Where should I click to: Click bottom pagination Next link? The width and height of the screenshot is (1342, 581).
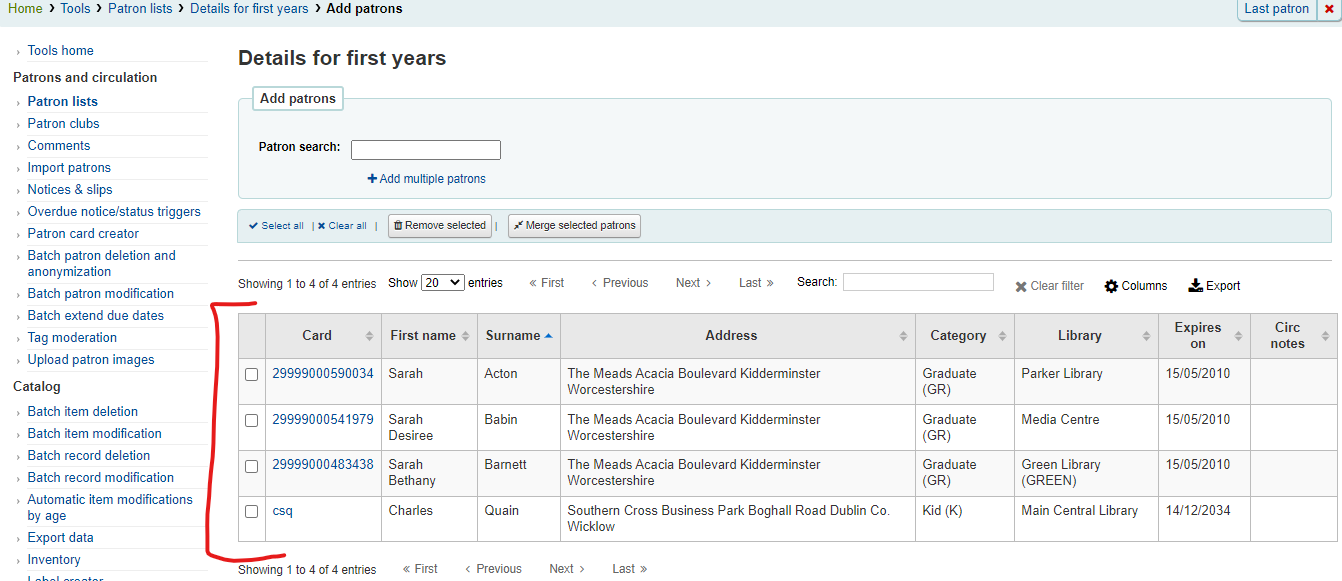pos(566,569)
